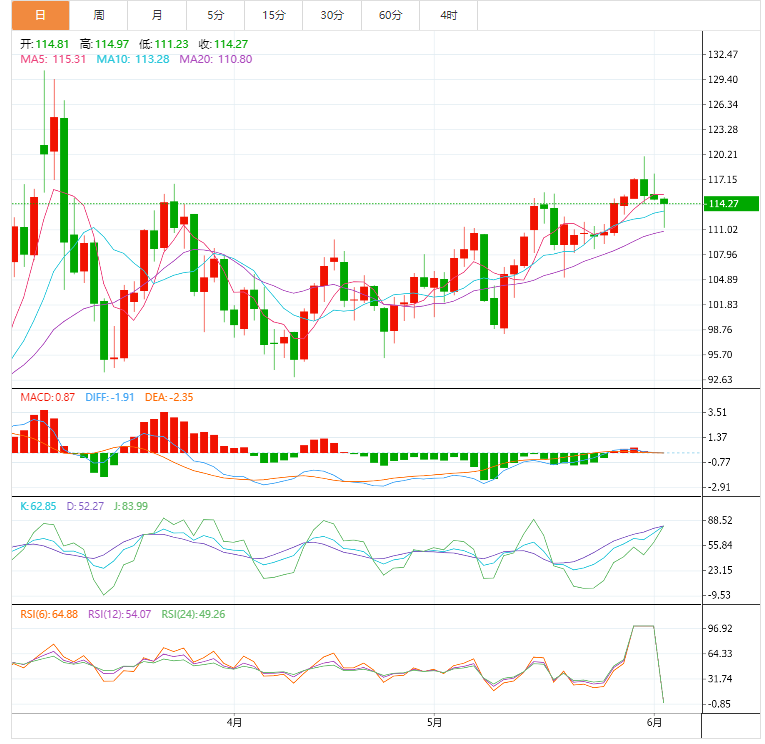Click the 120.21 price axis label

click(723, 155)
